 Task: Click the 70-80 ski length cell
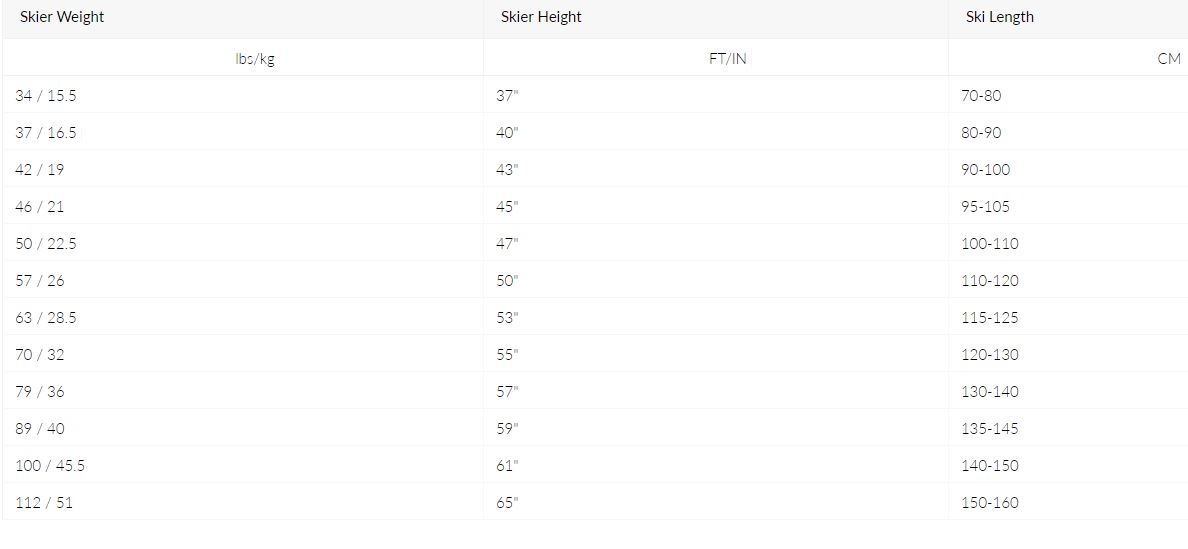point(981,96)
